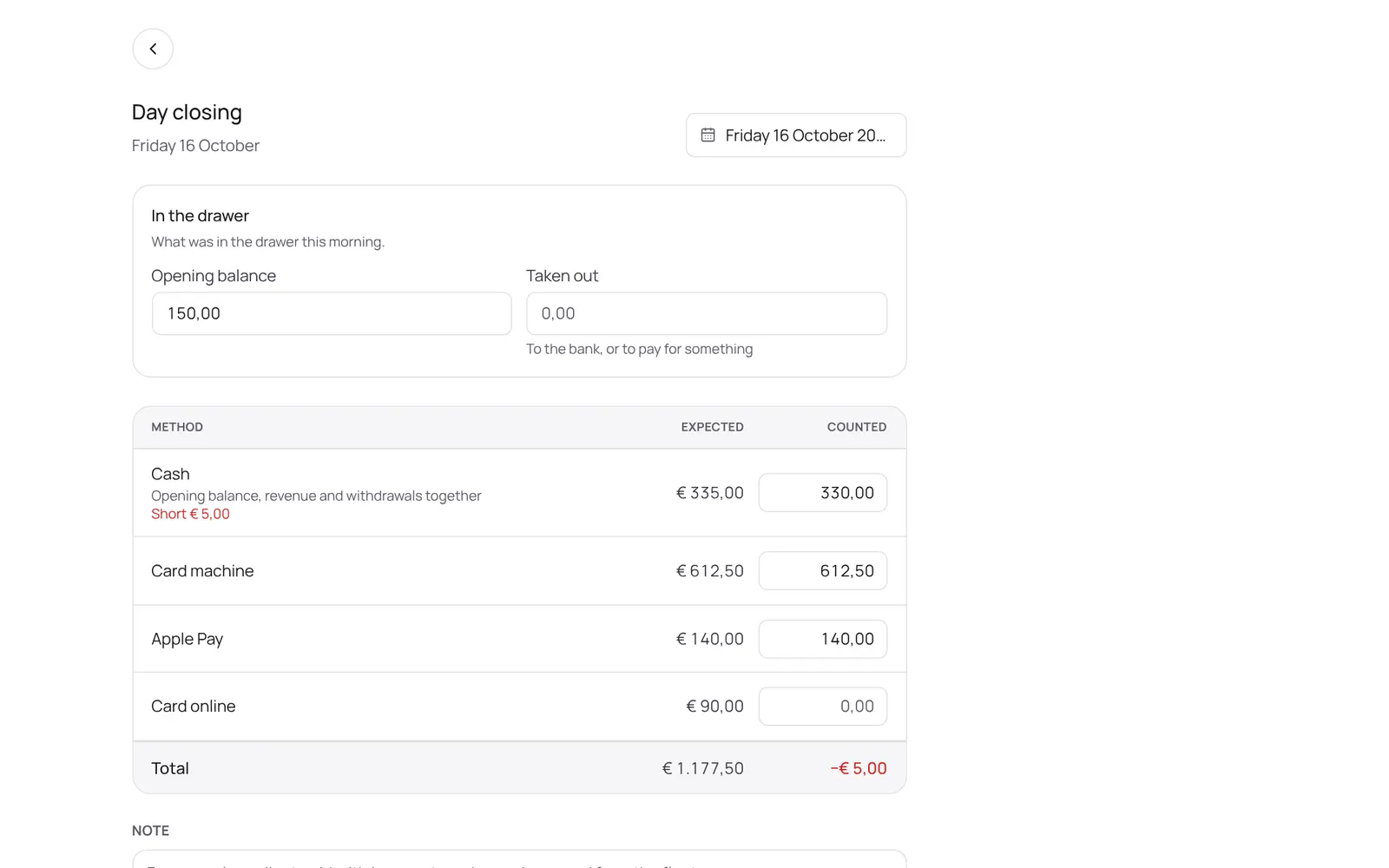Click 'Opening balance, revenue and withdrawals together'
The height and width of the screenshot is (868, 1389).
coord(316,496)
